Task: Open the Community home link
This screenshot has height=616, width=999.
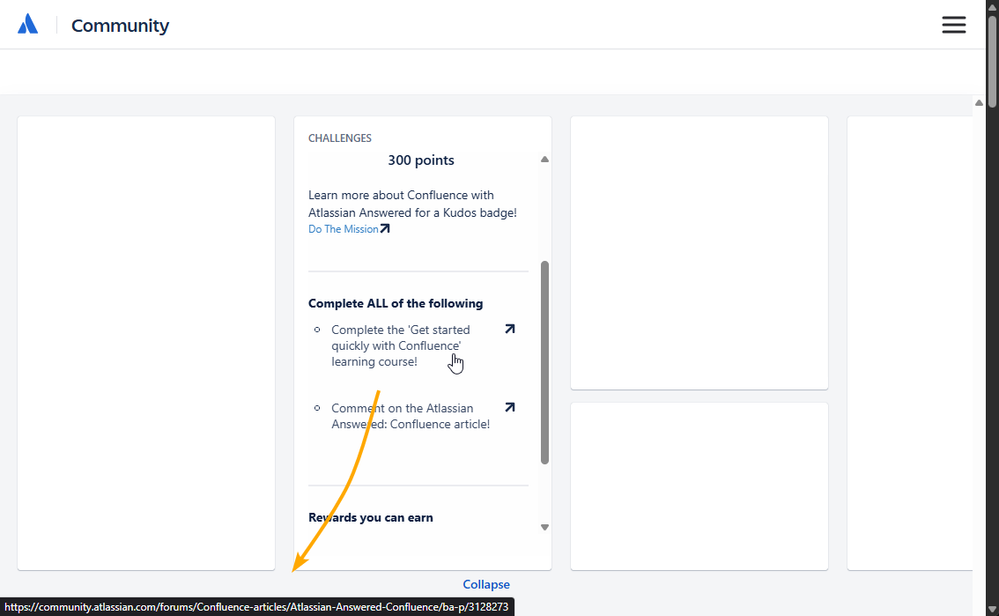Action: [x=120, y=25]
